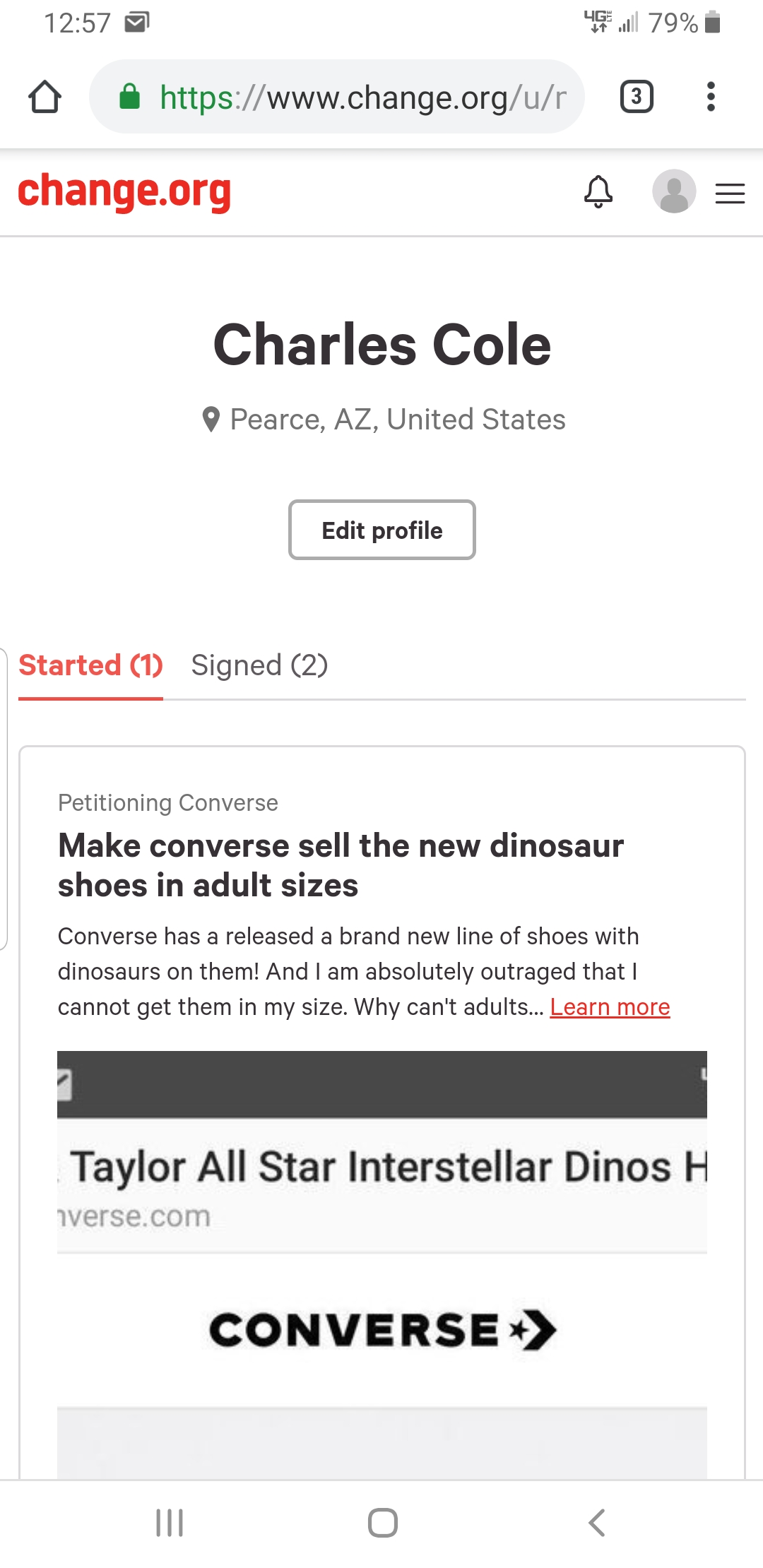Tap the browser home icon
This screenshot has height=1568, width=763.
point(45,97)
